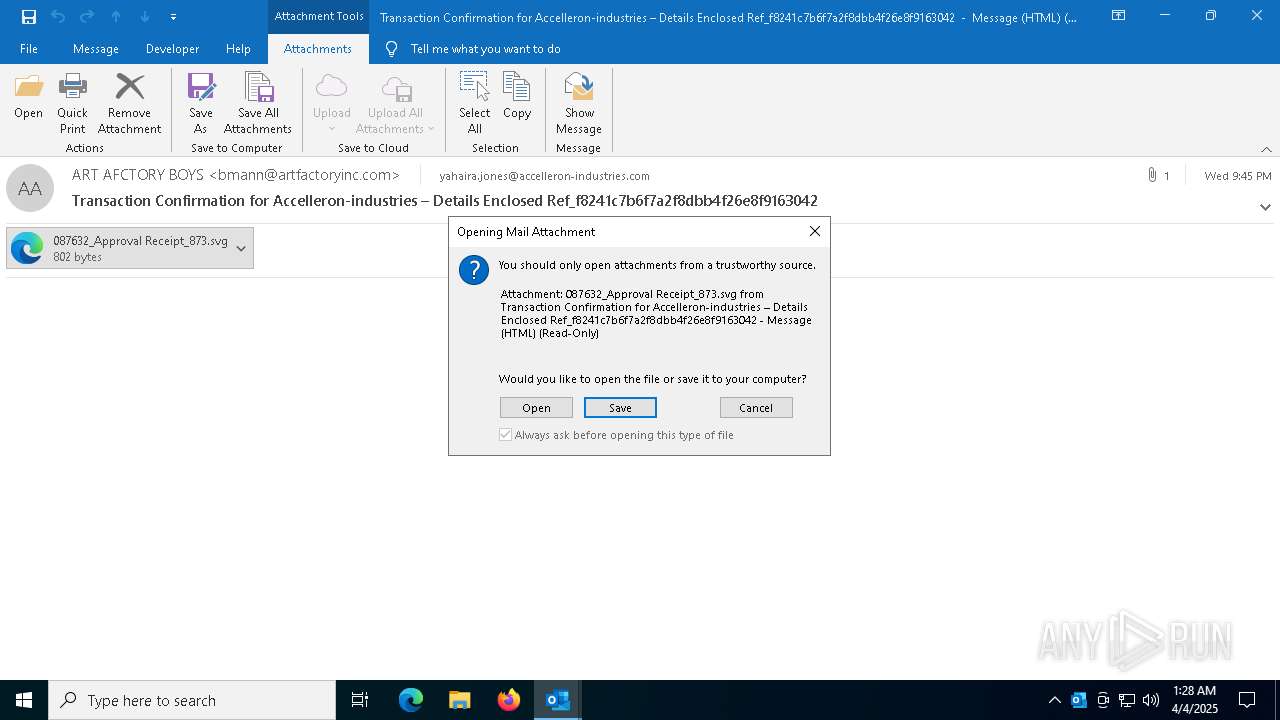Close the Opening Mail Attachment dialog
The height and width of the screenshot is (720, 1280).
tap(815, 231)
